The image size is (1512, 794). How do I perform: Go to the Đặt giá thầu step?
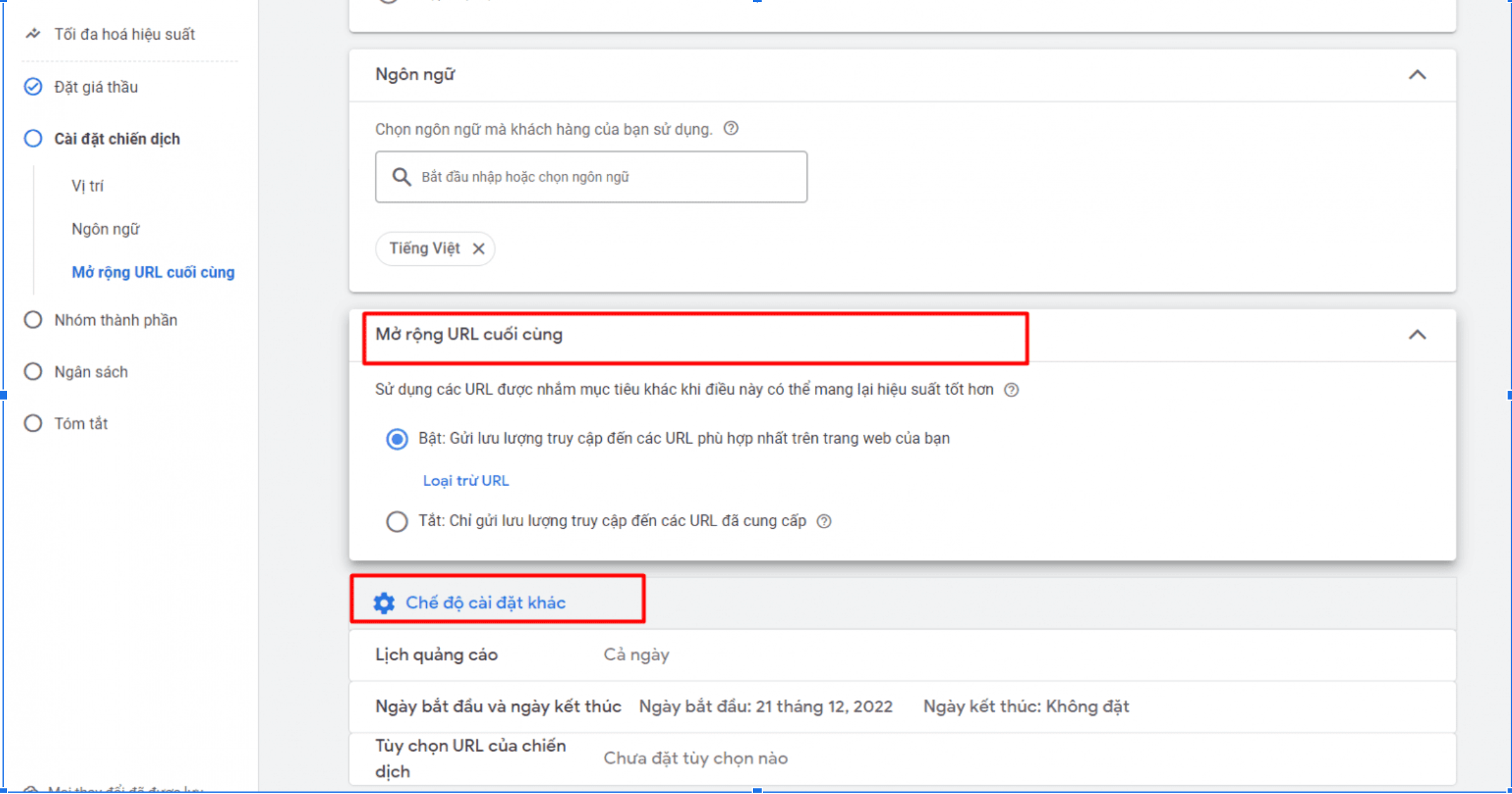(96, 87)
